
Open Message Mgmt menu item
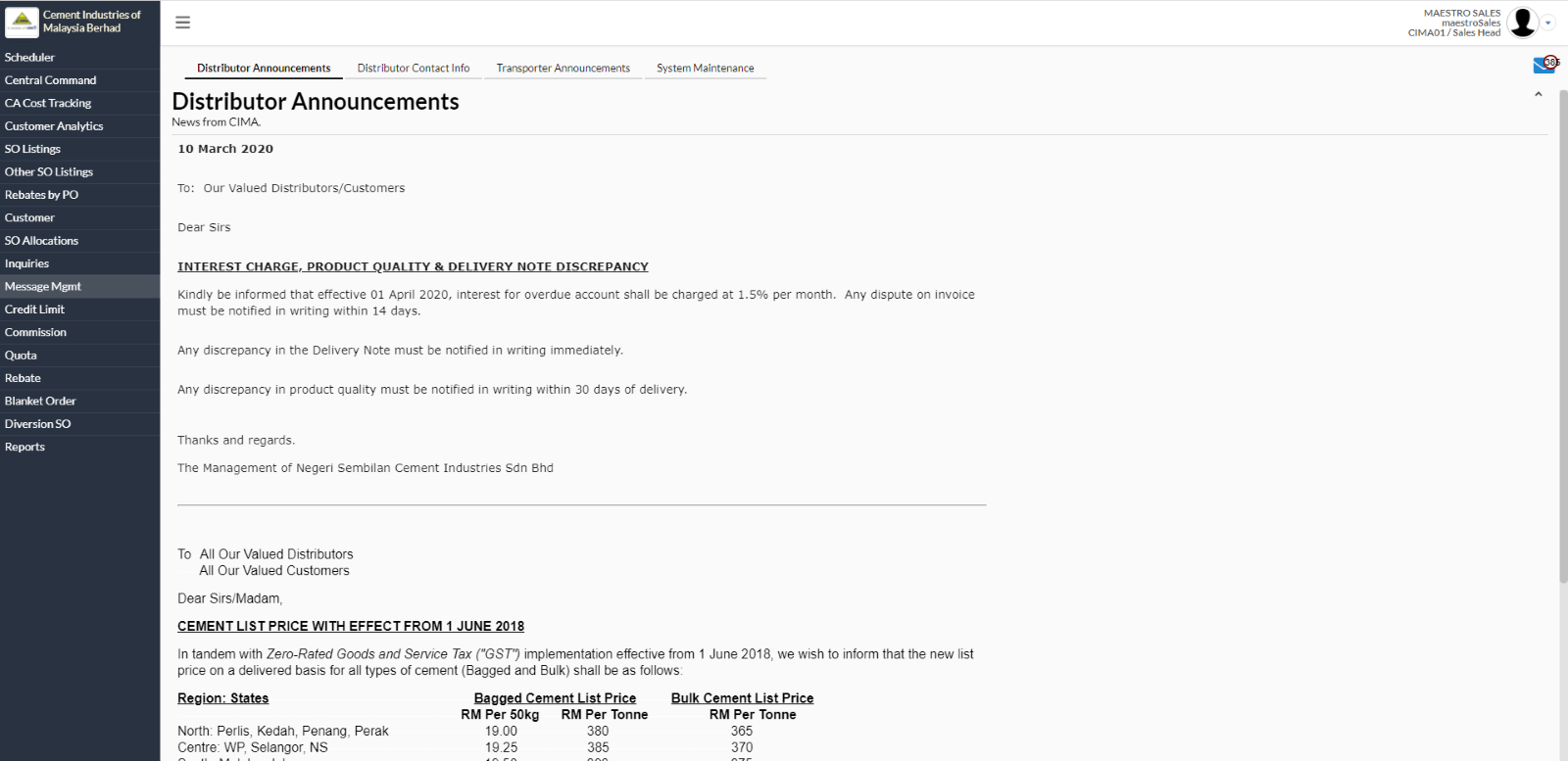coord(79,286)
